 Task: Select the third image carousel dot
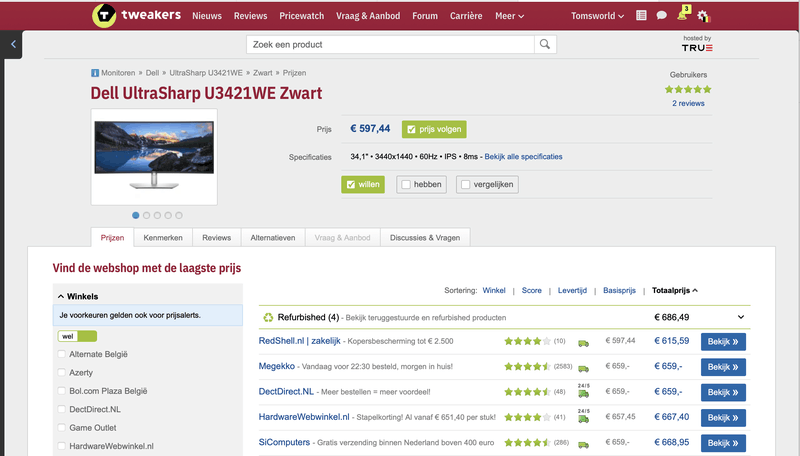point(157,215)
